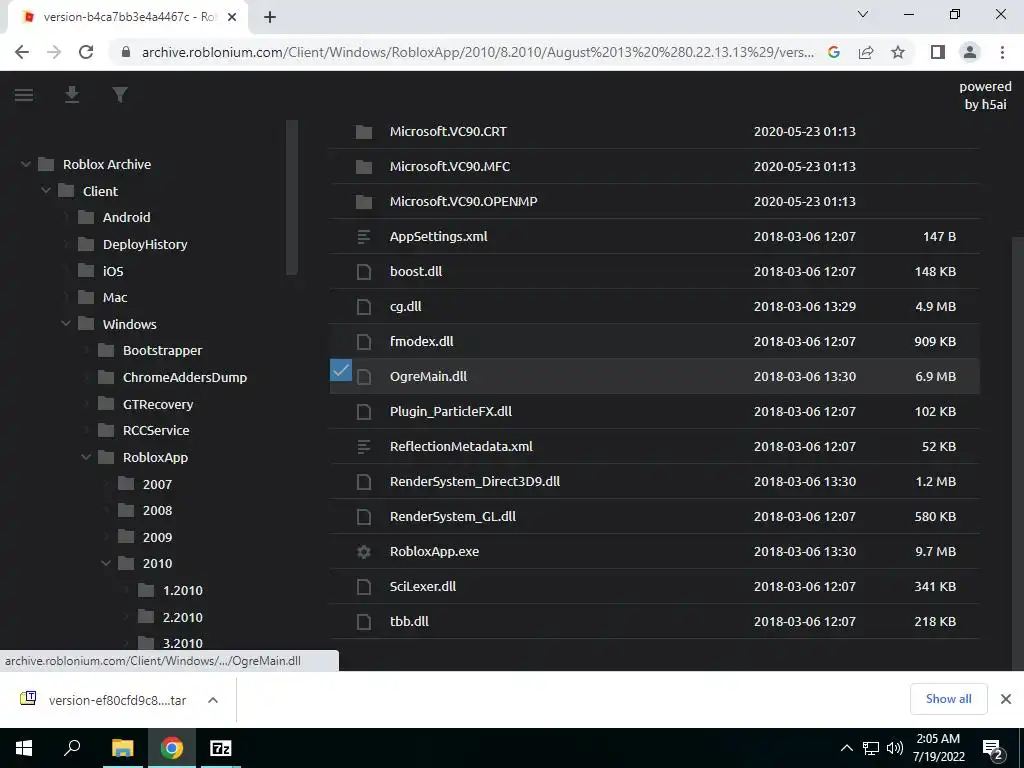Open the Chrome profile avatar
The image size is (1024, 768).
[970, 52]
